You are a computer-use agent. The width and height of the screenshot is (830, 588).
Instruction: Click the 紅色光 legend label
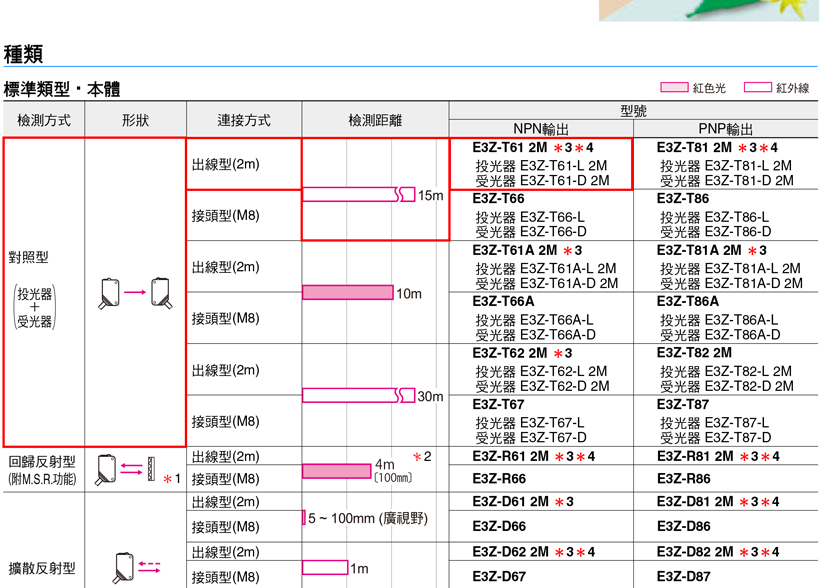(709, 88)
